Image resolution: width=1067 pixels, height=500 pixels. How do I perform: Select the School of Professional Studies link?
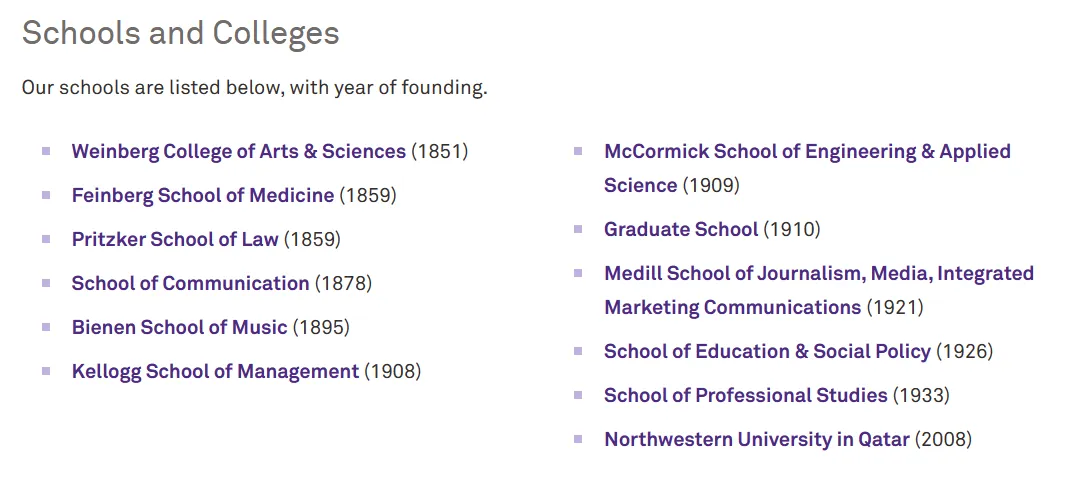point(745,396)
